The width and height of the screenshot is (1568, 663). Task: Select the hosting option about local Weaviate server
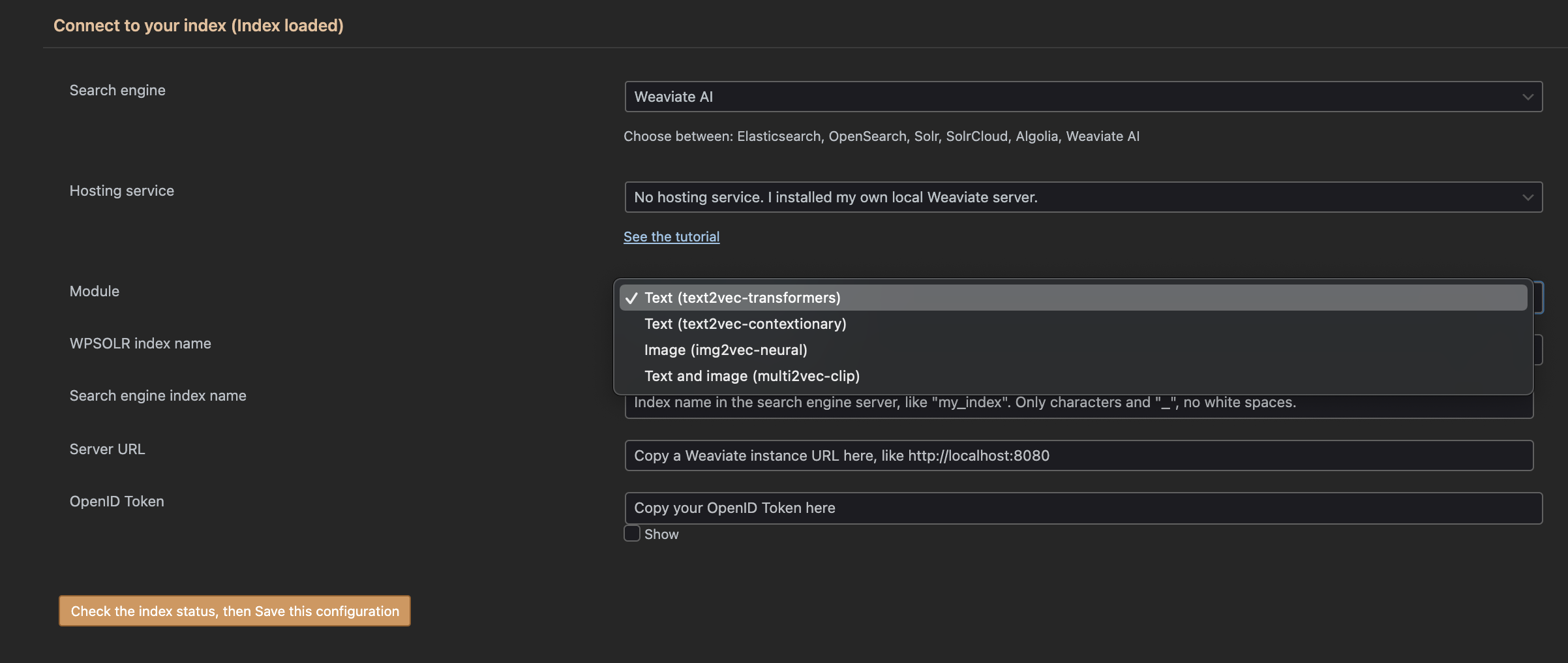(x=835, y=196)
